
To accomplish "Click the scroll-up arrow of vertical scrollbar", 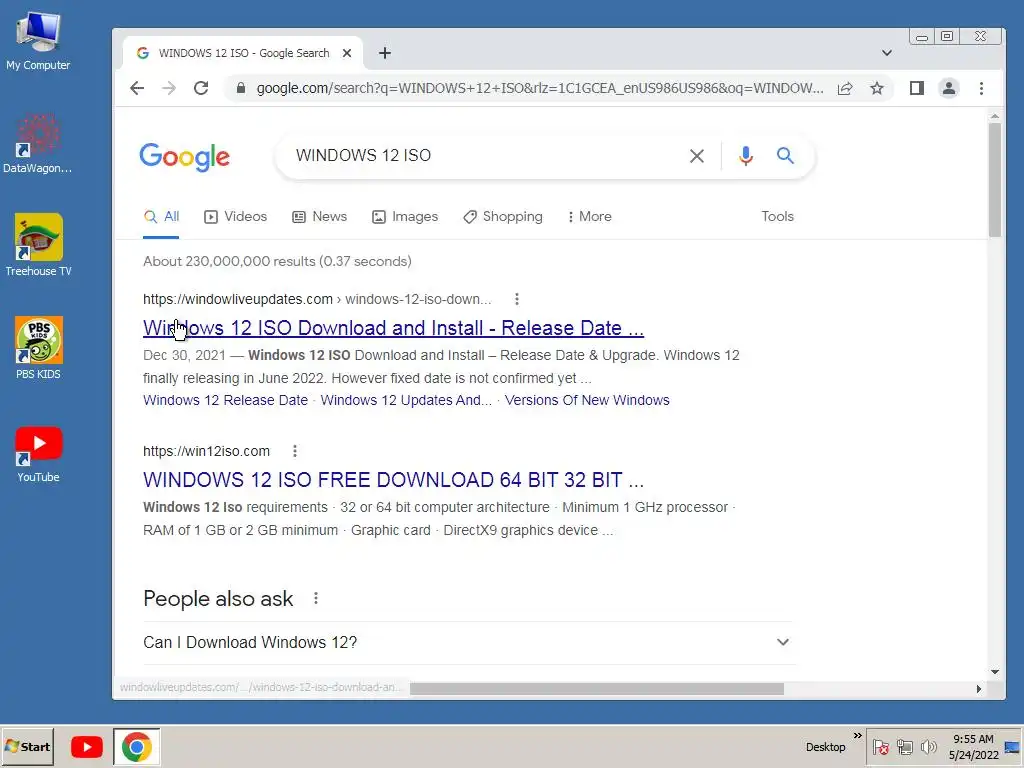I will [995, 116].
